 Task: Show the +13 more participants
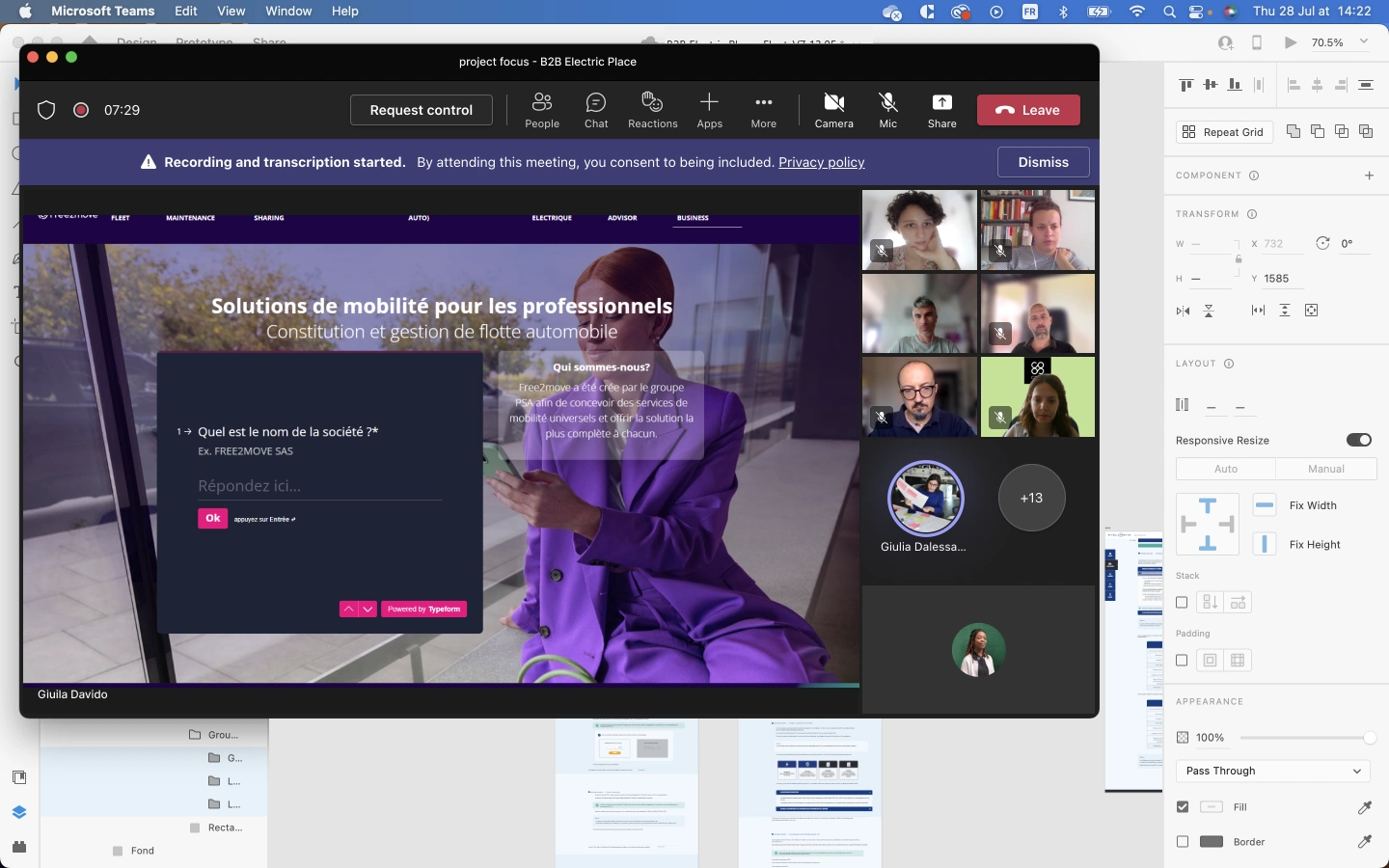[x=1032, y=498]
